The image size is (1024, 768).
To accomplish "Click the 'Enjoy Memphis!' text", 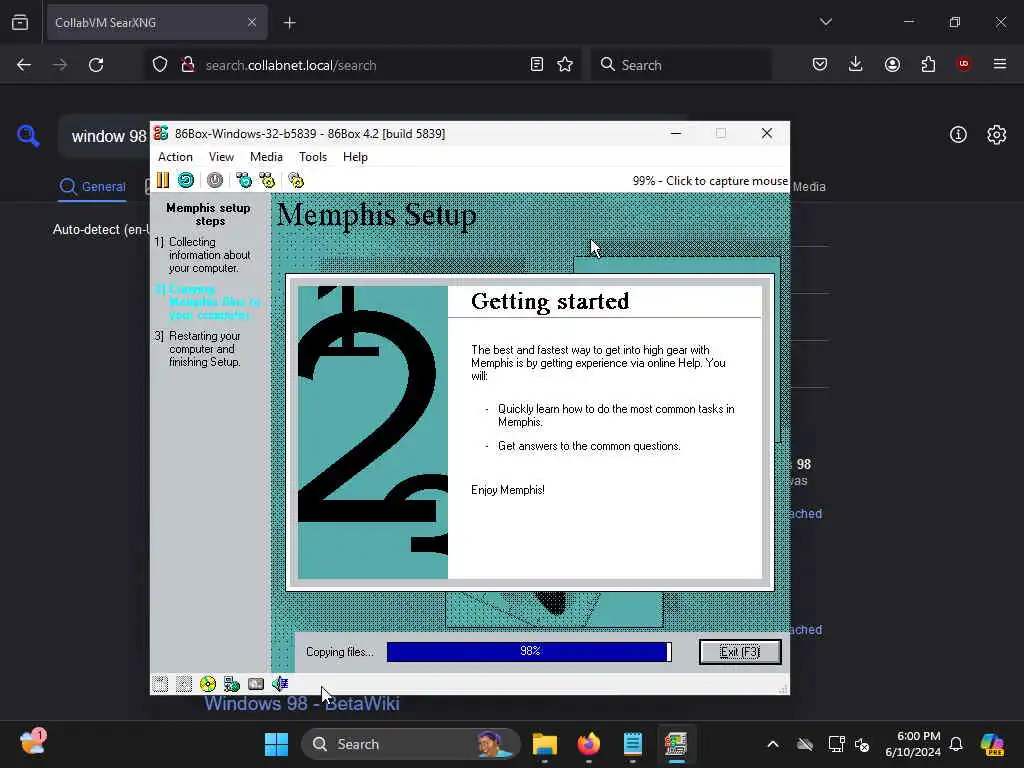I will (507, 490).
